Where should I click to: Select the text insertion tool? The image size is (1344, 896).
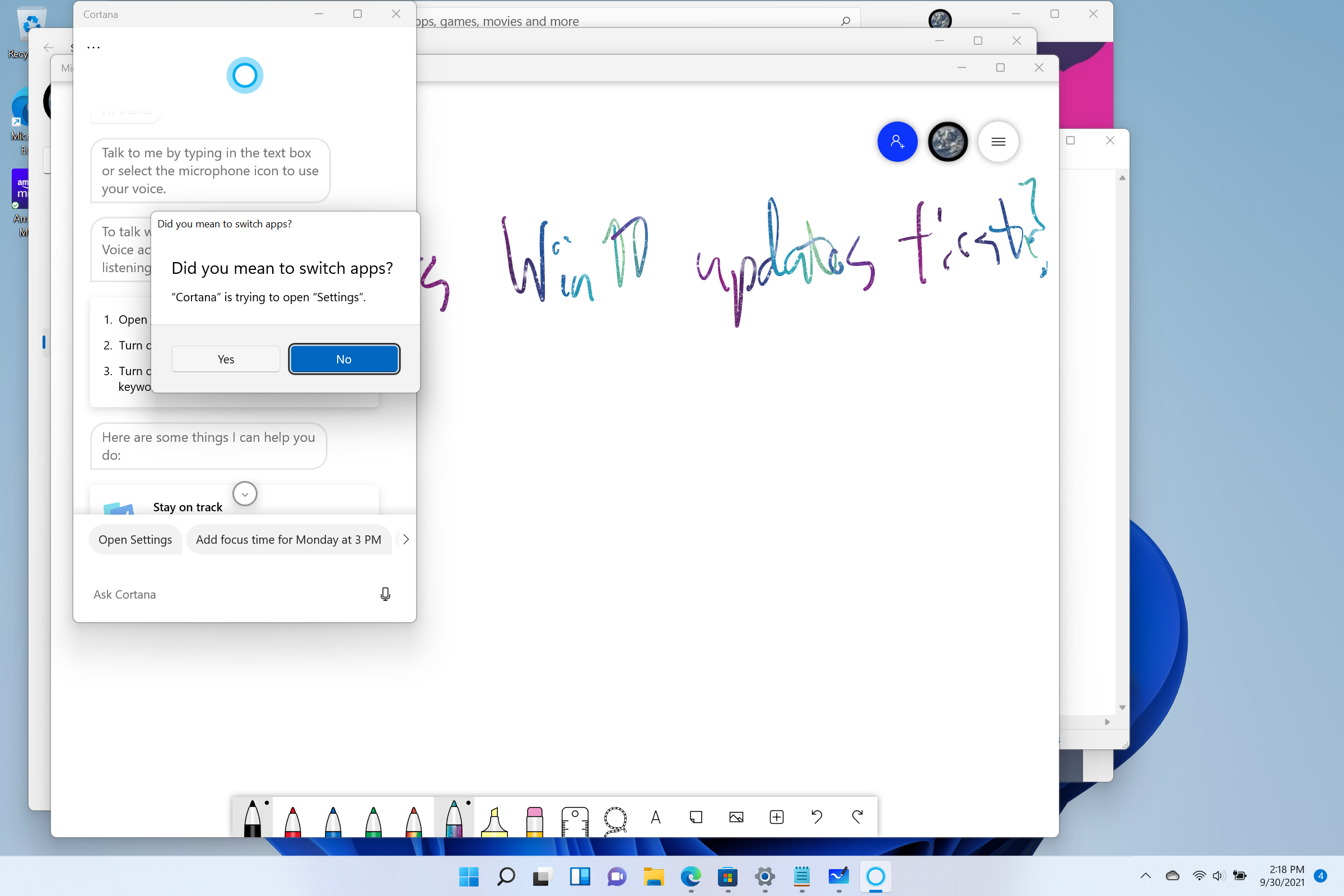[x=657, y=817]
